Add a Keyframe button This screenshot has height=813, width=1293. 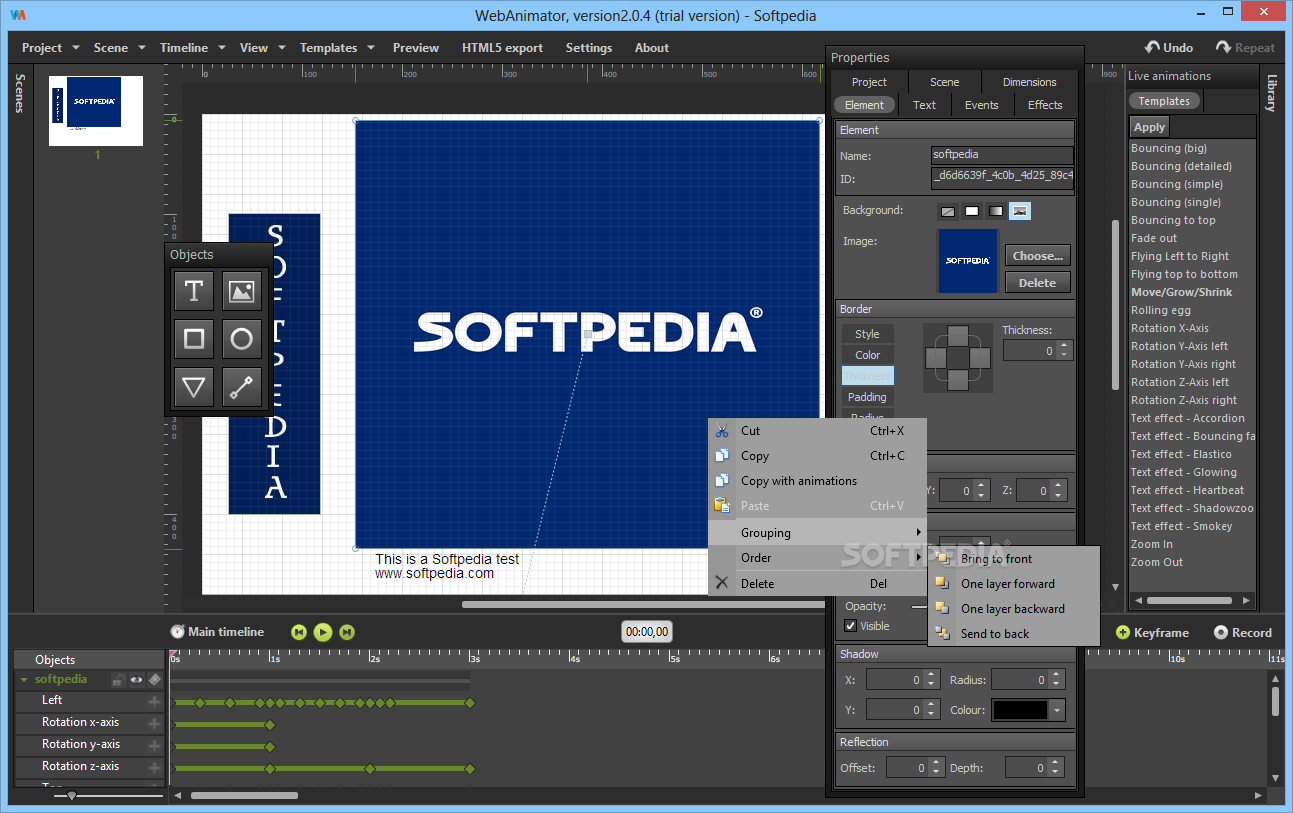(1152, 632)
